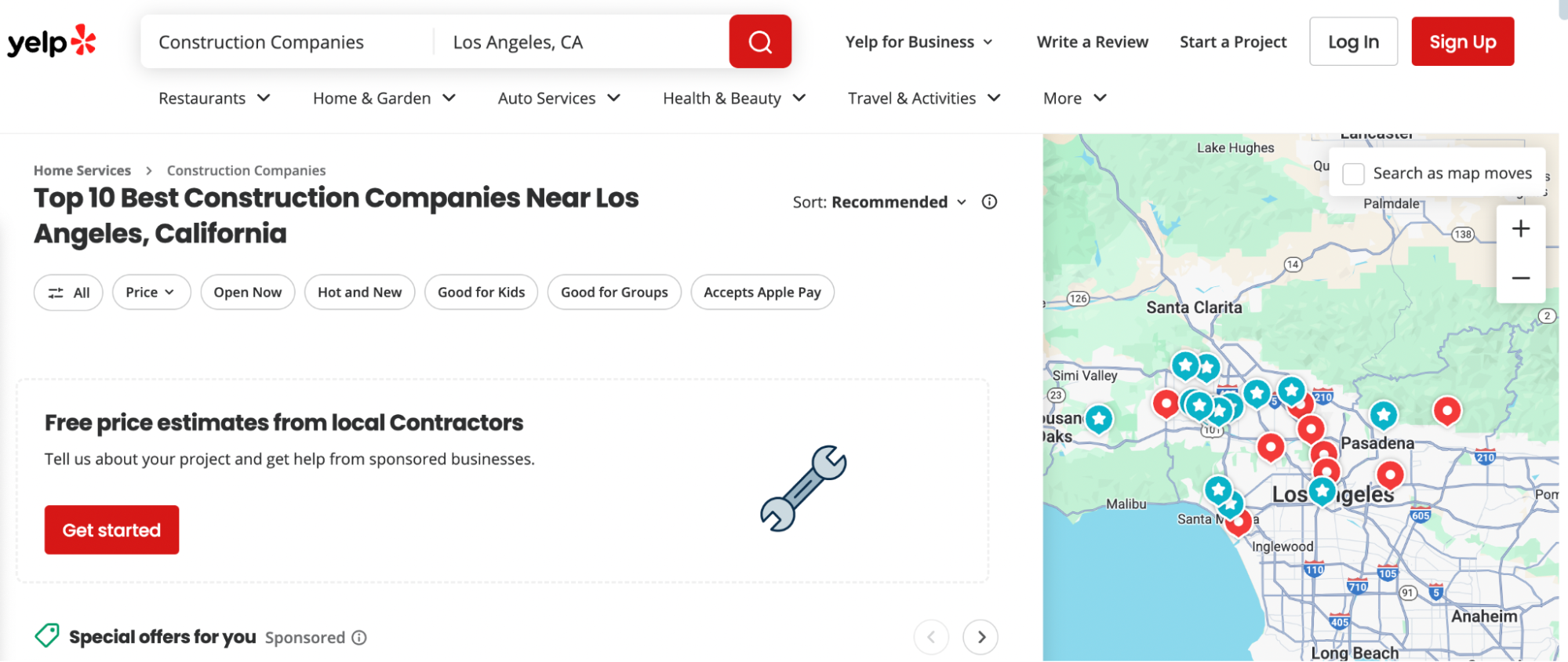Toggle the Accepts Apple Pay filter
The image size is (1568, 662).
(x=762, y=293)
